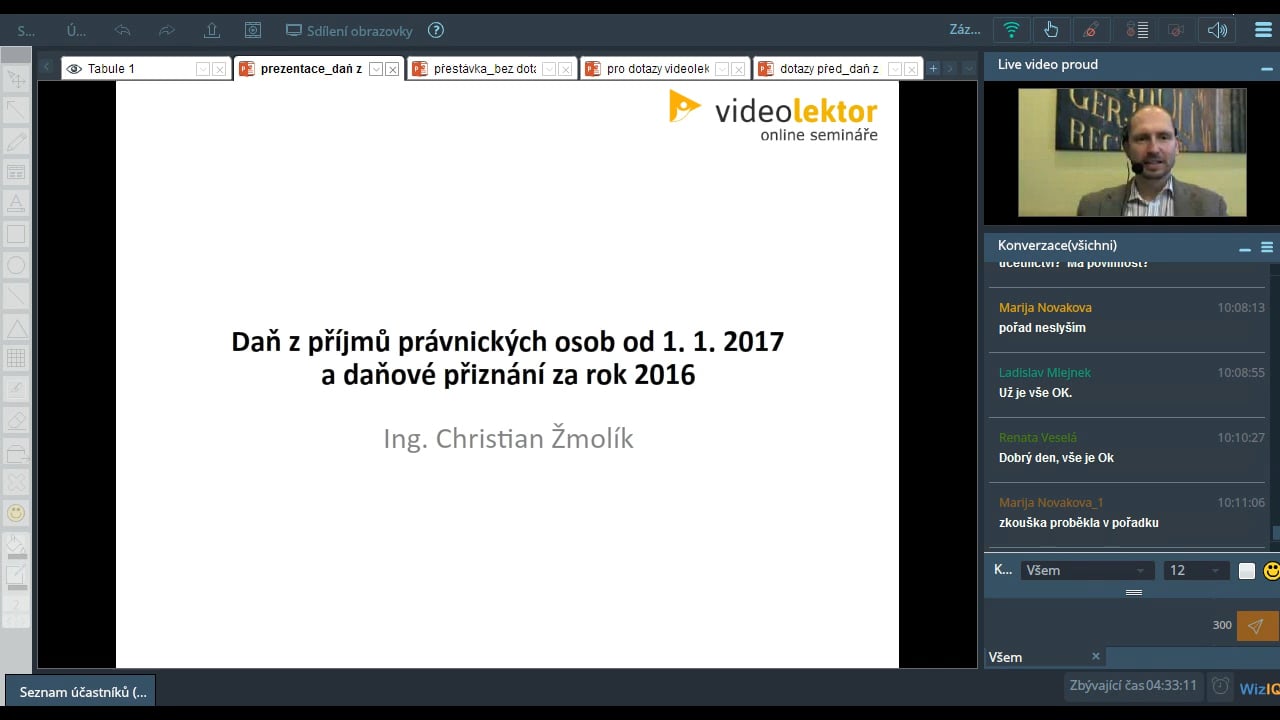Open dropdown on Tabule 1 tab
1280x720 pixels.
(203, 69)
